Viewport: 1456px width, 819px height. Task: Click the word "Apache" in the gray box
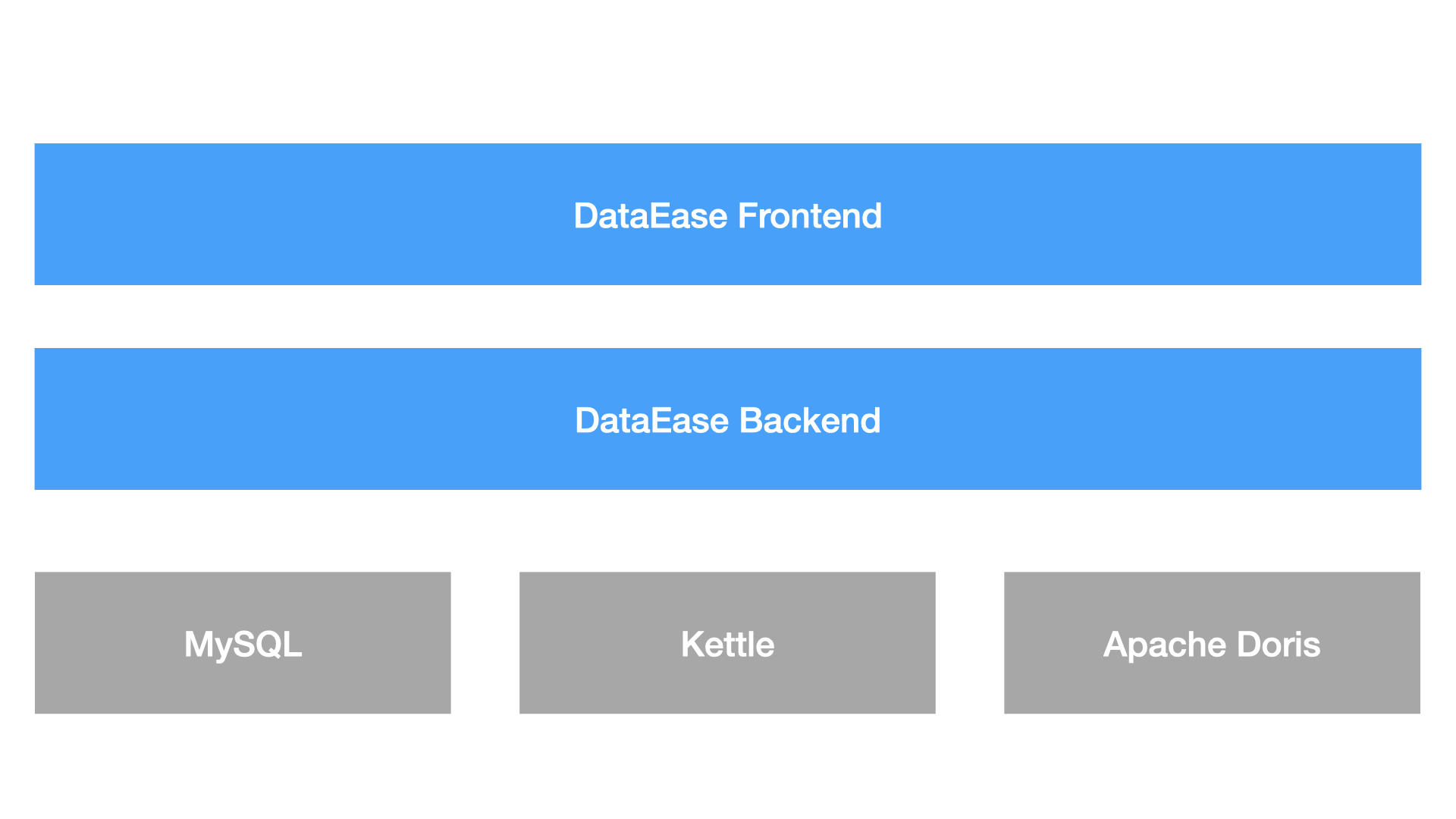click(x=1165, y=645)
